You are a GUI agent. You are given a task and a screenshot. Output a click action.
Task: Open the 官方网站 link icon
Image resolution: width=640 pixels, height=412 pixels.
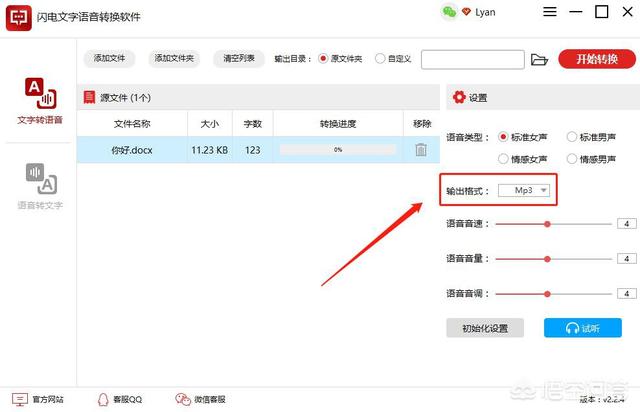pos(19,398)
